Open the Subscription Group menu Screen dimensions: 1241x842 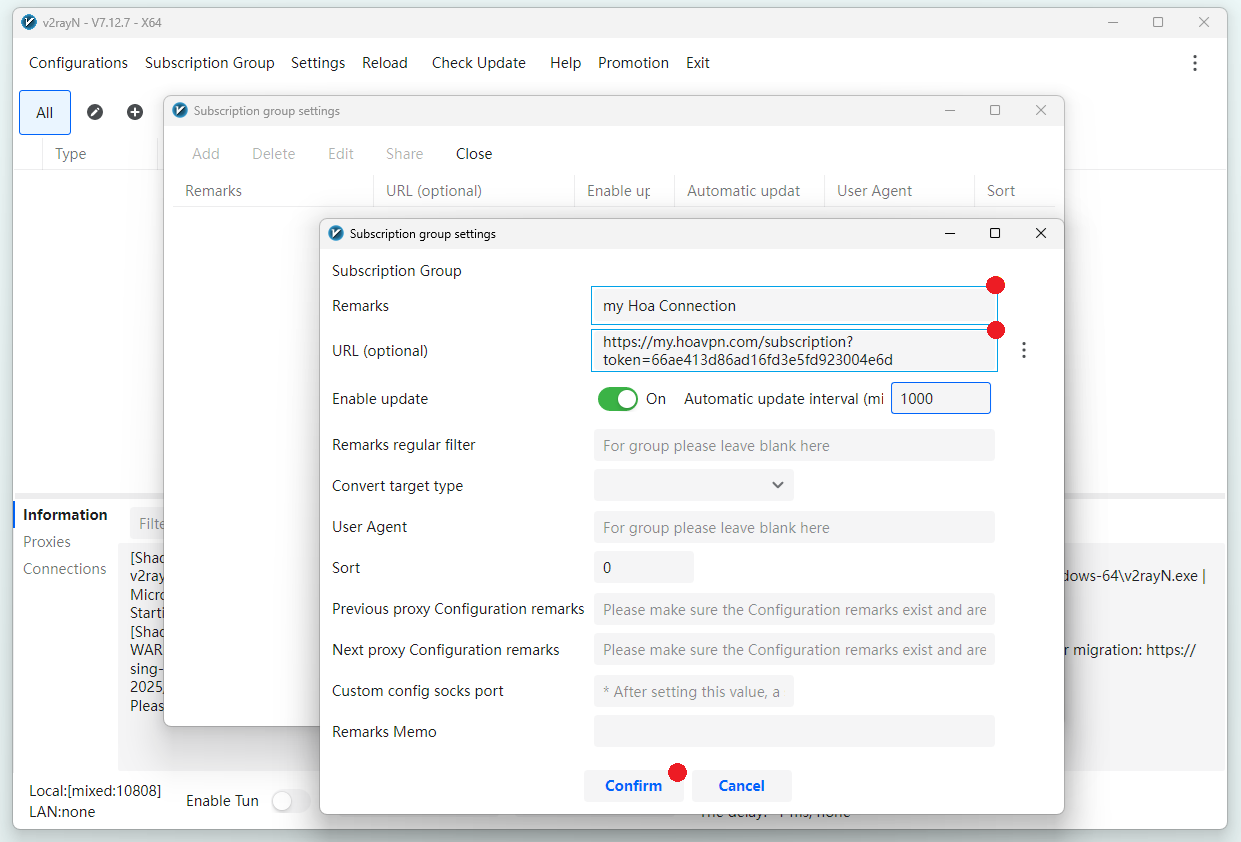coord(209,63)
